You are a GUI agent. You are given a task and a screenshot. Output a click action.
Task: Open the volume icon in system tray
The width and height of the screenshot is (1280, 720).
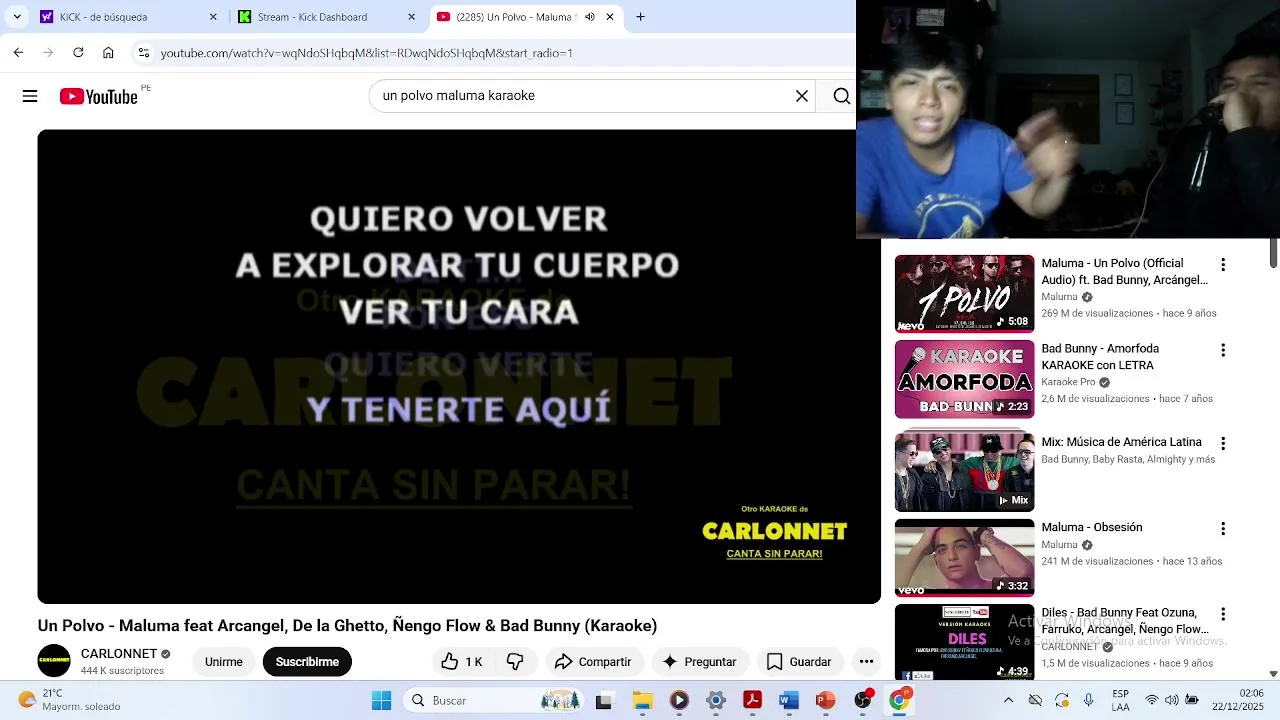1172,700
